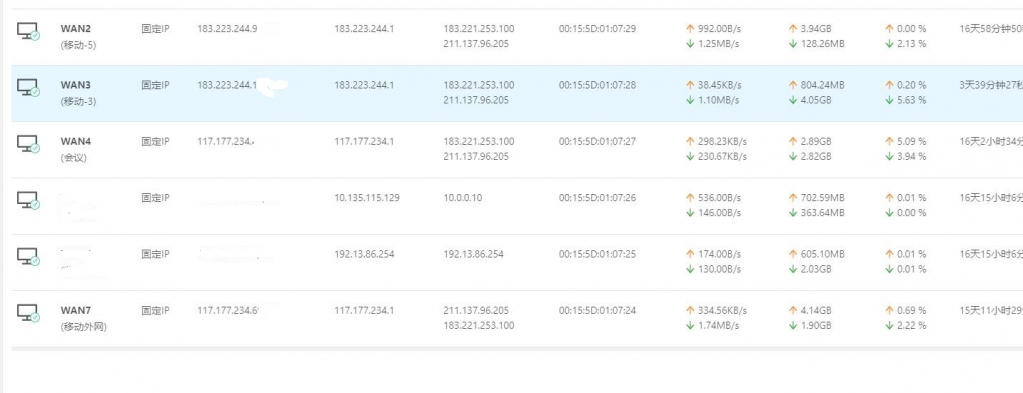Click the horizontal scrollbar below the table
The image size is (1023, 393).
point(517,349)
